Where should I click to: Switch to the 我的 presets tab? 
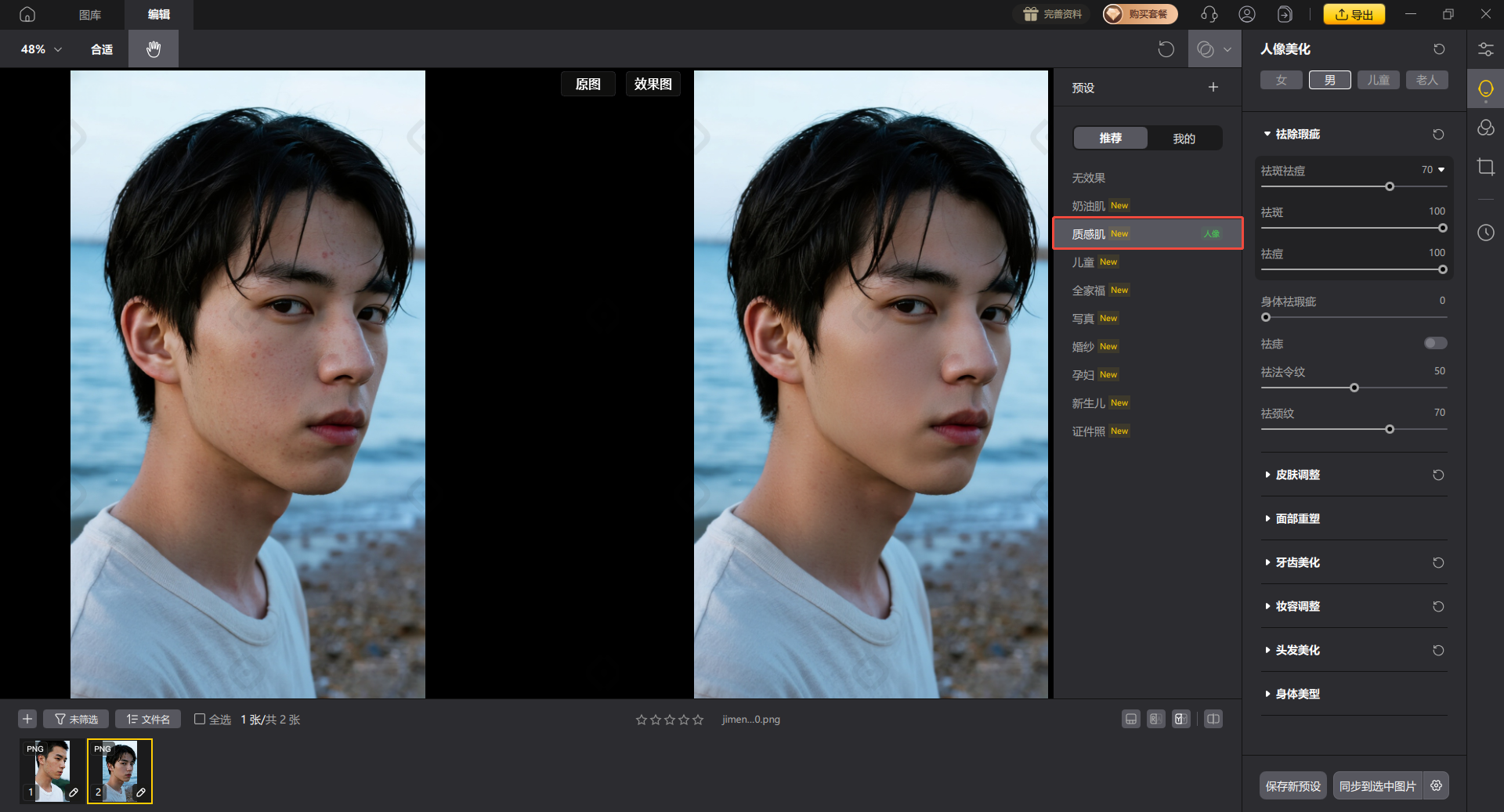click(1184, 139)
